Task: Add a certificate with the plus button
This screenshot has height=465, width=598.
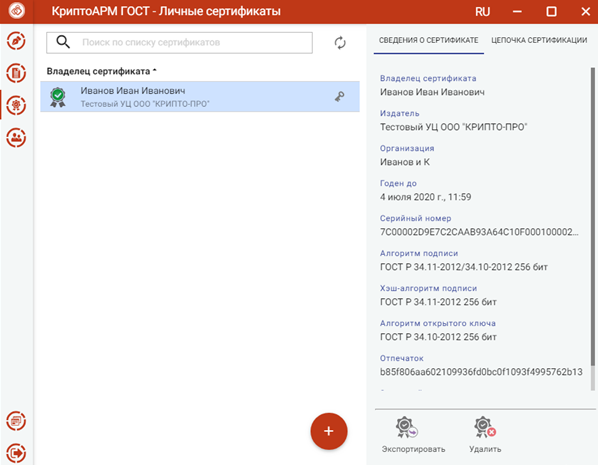Action: (x=329, y=431)
